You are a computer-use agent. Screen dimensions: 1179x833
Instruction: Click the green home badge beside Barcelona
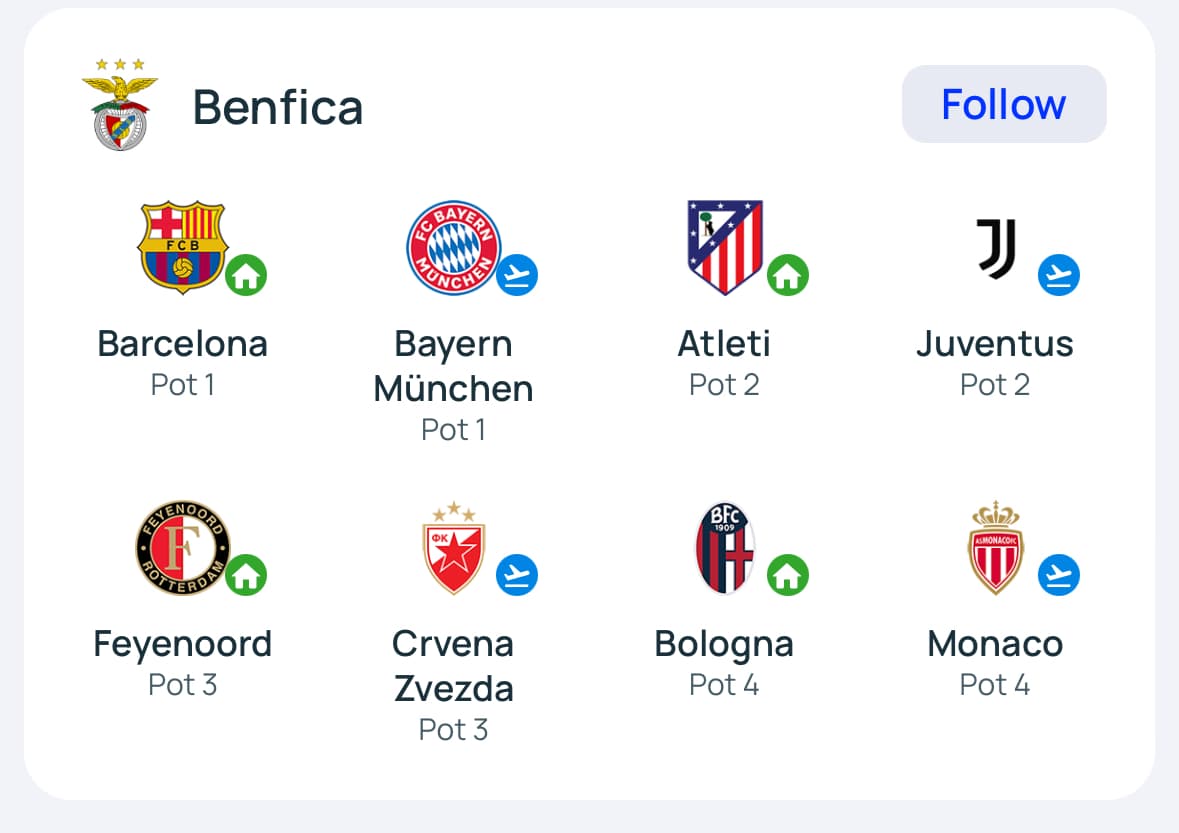pos(246,275)
